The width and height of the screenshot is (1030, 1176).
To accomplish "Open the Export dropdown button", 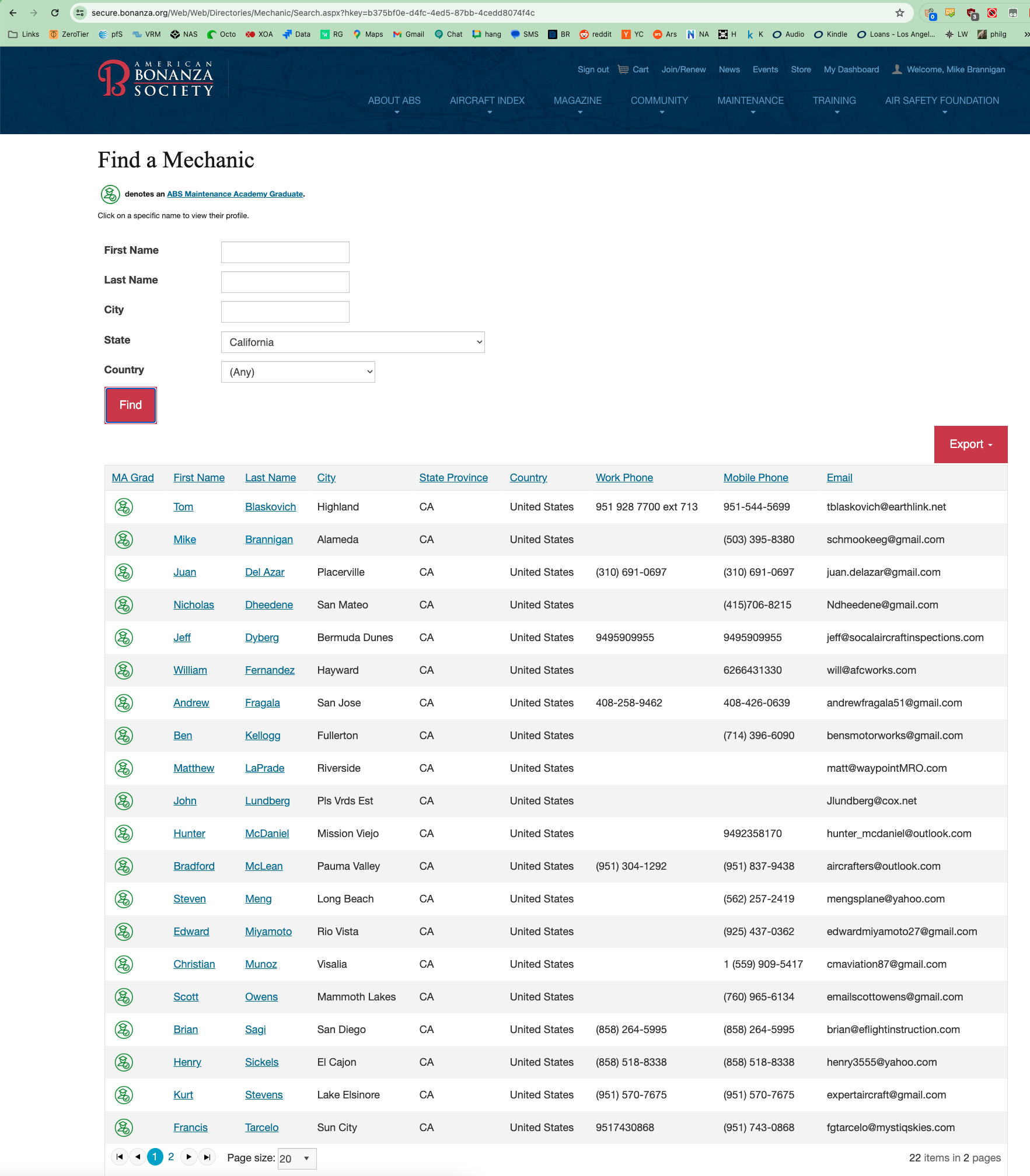I will pos(970,444).
